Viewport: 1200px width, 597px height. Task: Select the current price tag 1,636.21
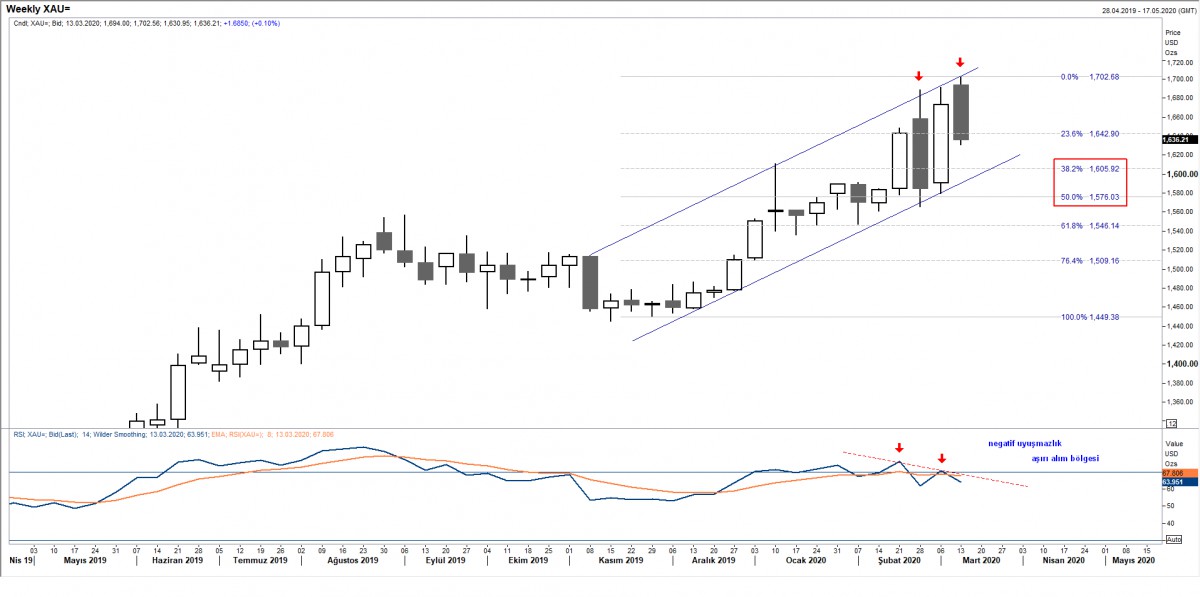(1176, 140)
